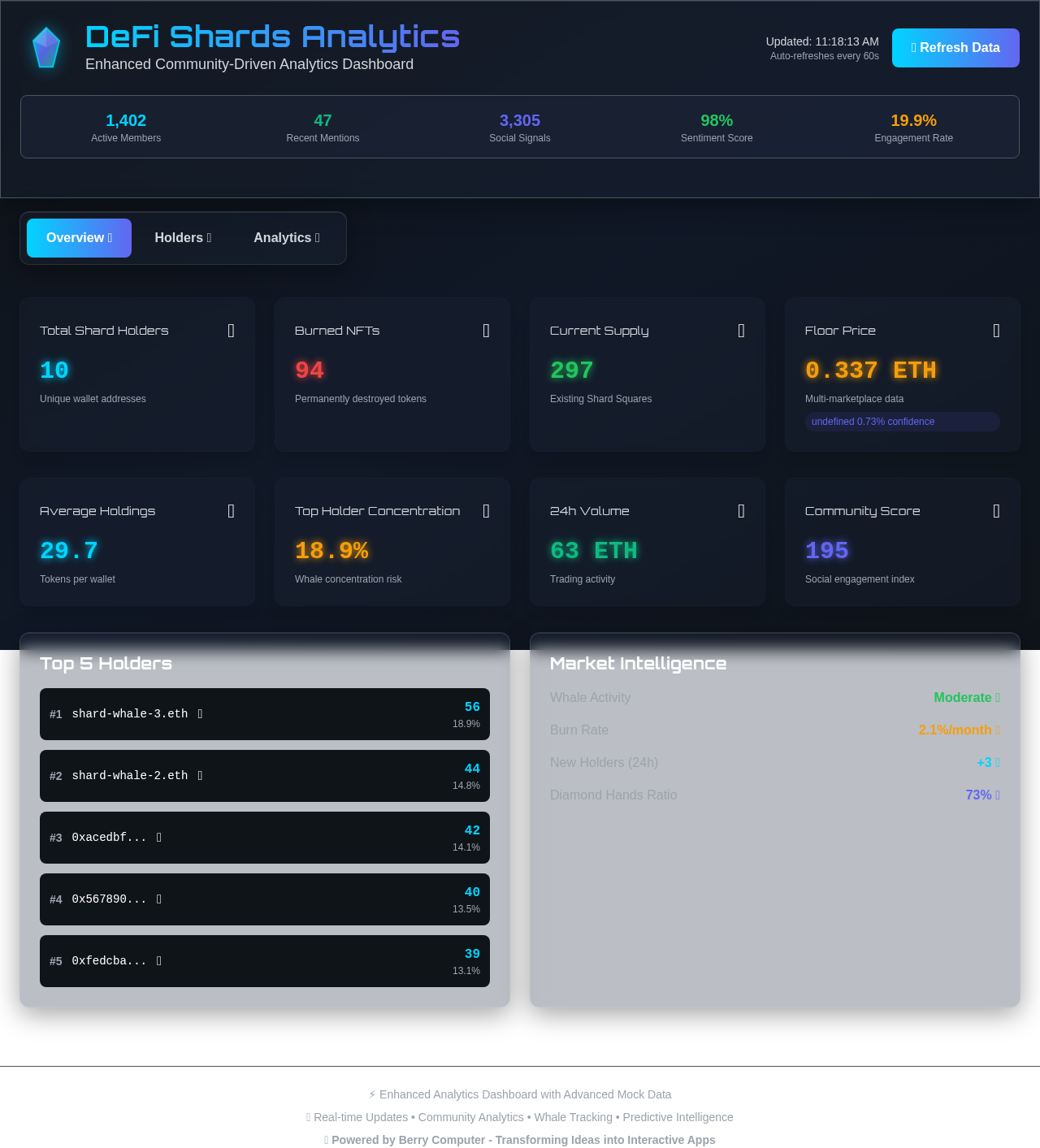The height and width of the screenshot is (1148, 1040).
Task: Expand the Diamond Hands Ratio details
Action: tap(997, 795)
